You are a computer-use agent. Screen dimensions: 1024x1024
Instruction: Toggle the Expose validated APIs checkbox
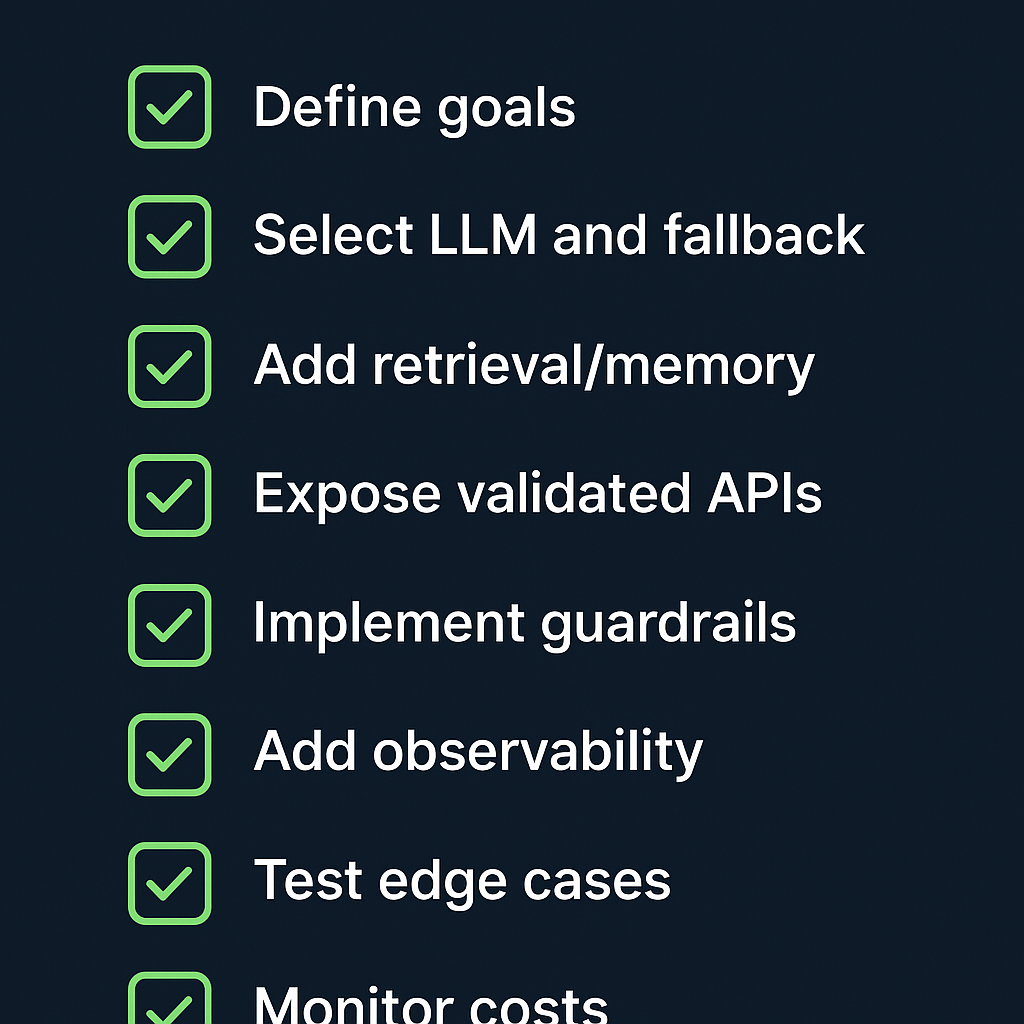click(x=169, y=495)
